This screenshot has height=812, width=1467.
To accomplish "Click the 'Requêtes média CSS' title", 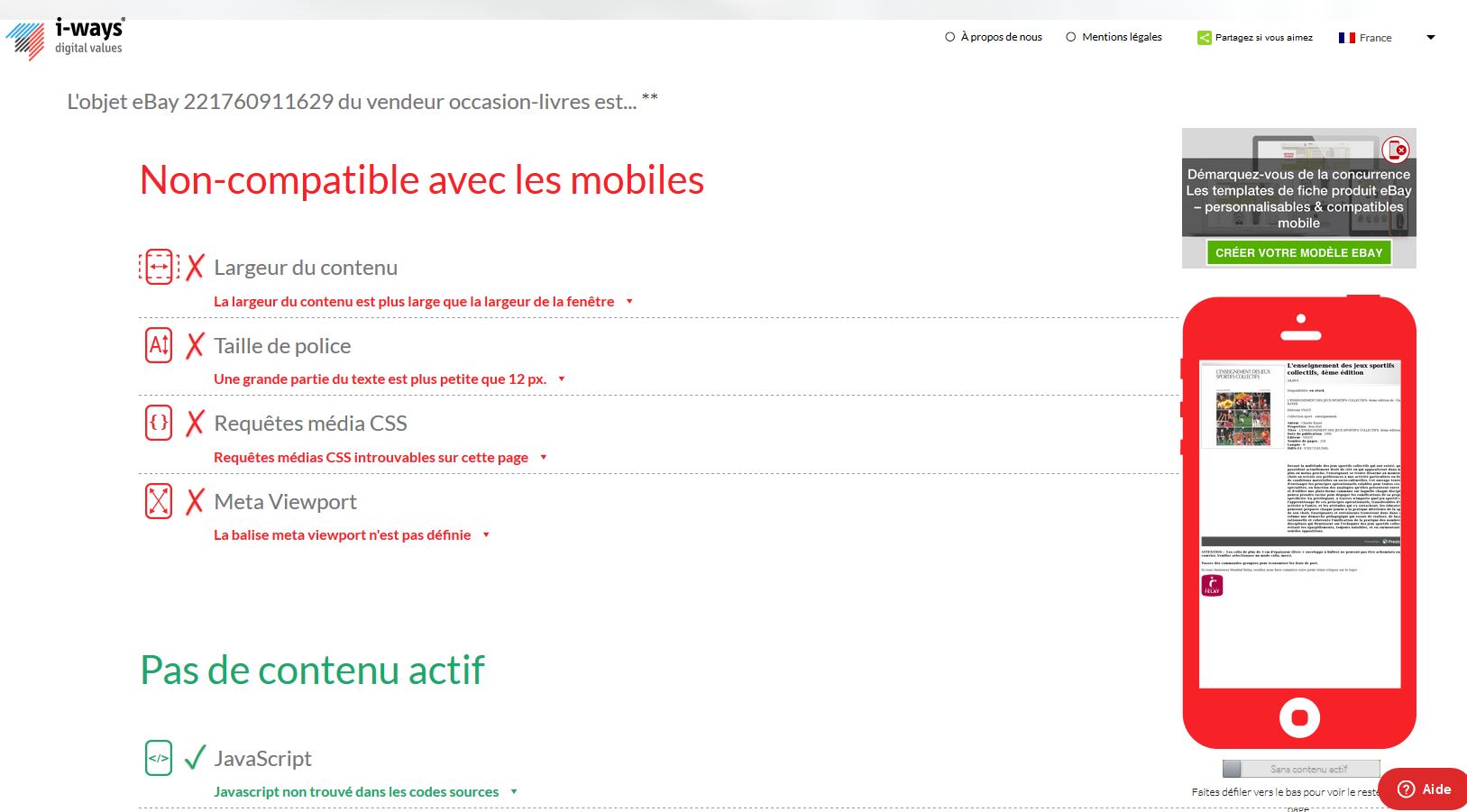I will point(310,424).
